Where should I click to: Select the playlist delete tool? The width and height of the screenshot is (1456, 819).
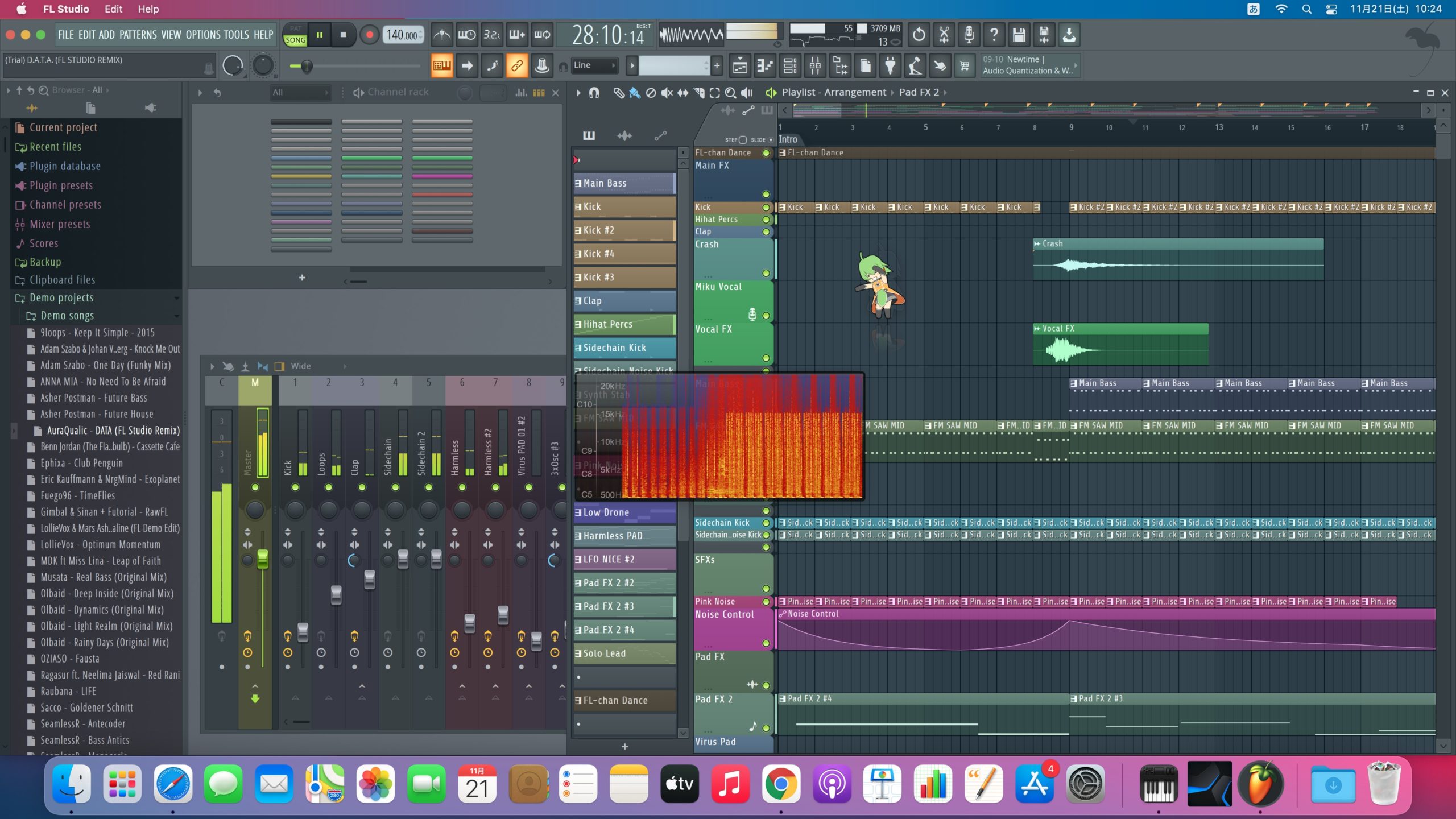coord(651,93)
